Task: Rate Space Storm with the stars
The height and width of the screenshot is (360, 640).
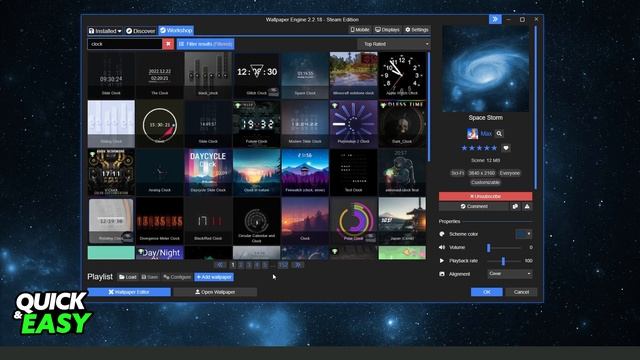Action: tap(479, 148)
